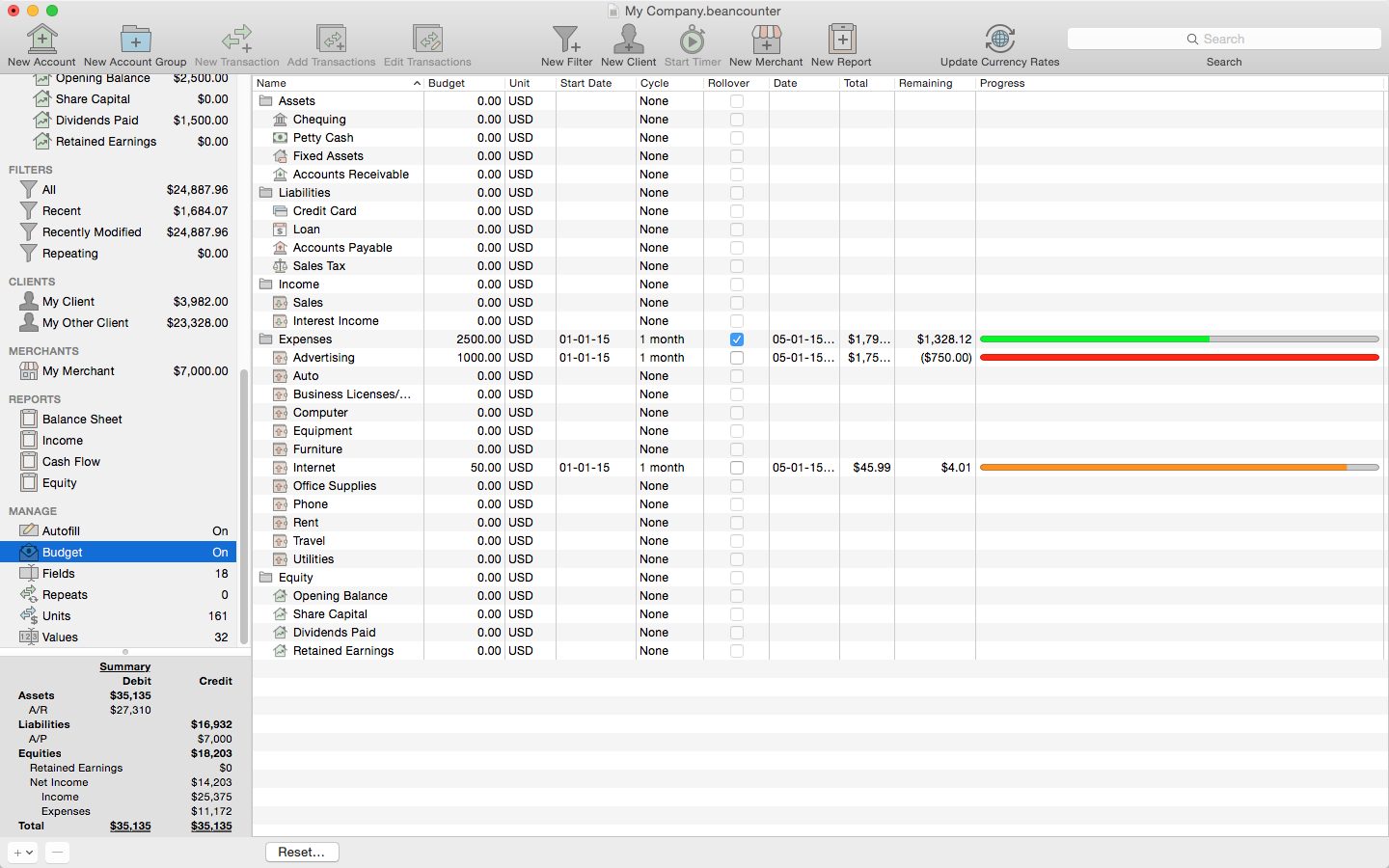Click the Progress column header
1389x868 pixels.
point(1181,84)
